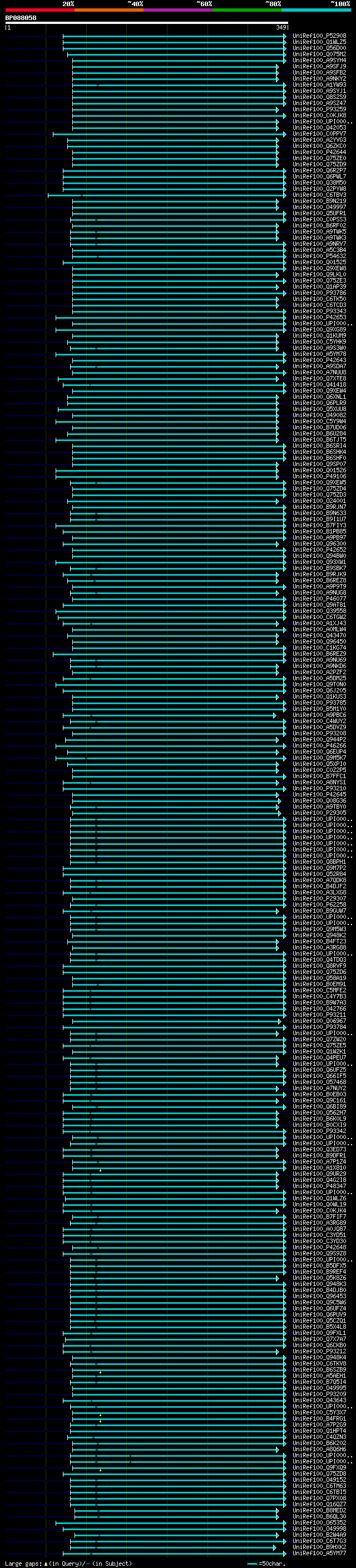Select hit label UniRef100_Q75ZE0
The height and width of the screenshot is (1568, 356).
(319, 159)
